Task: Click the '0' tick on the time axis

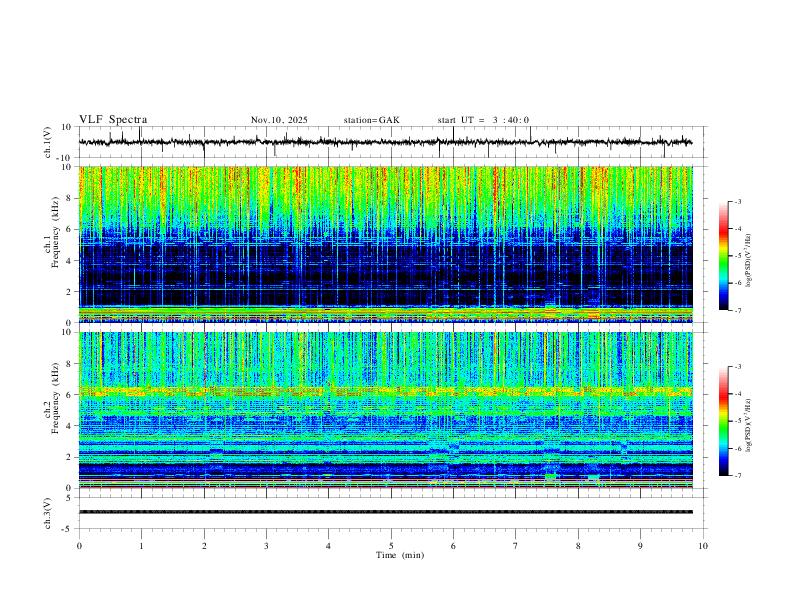Action: (79, 546)
